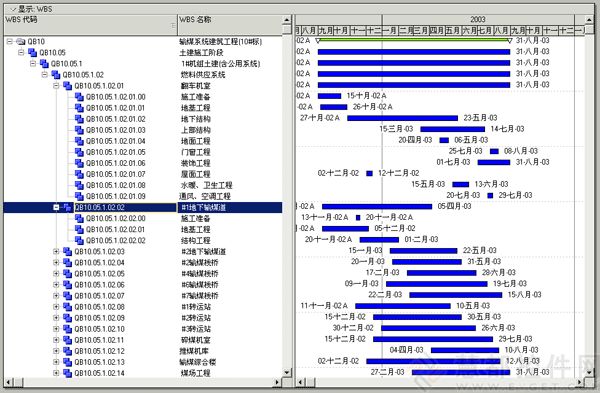Expand the QB10.05.1.02.10 node
Viewport: 600px width, 393px height.
(x=56, y=329)
